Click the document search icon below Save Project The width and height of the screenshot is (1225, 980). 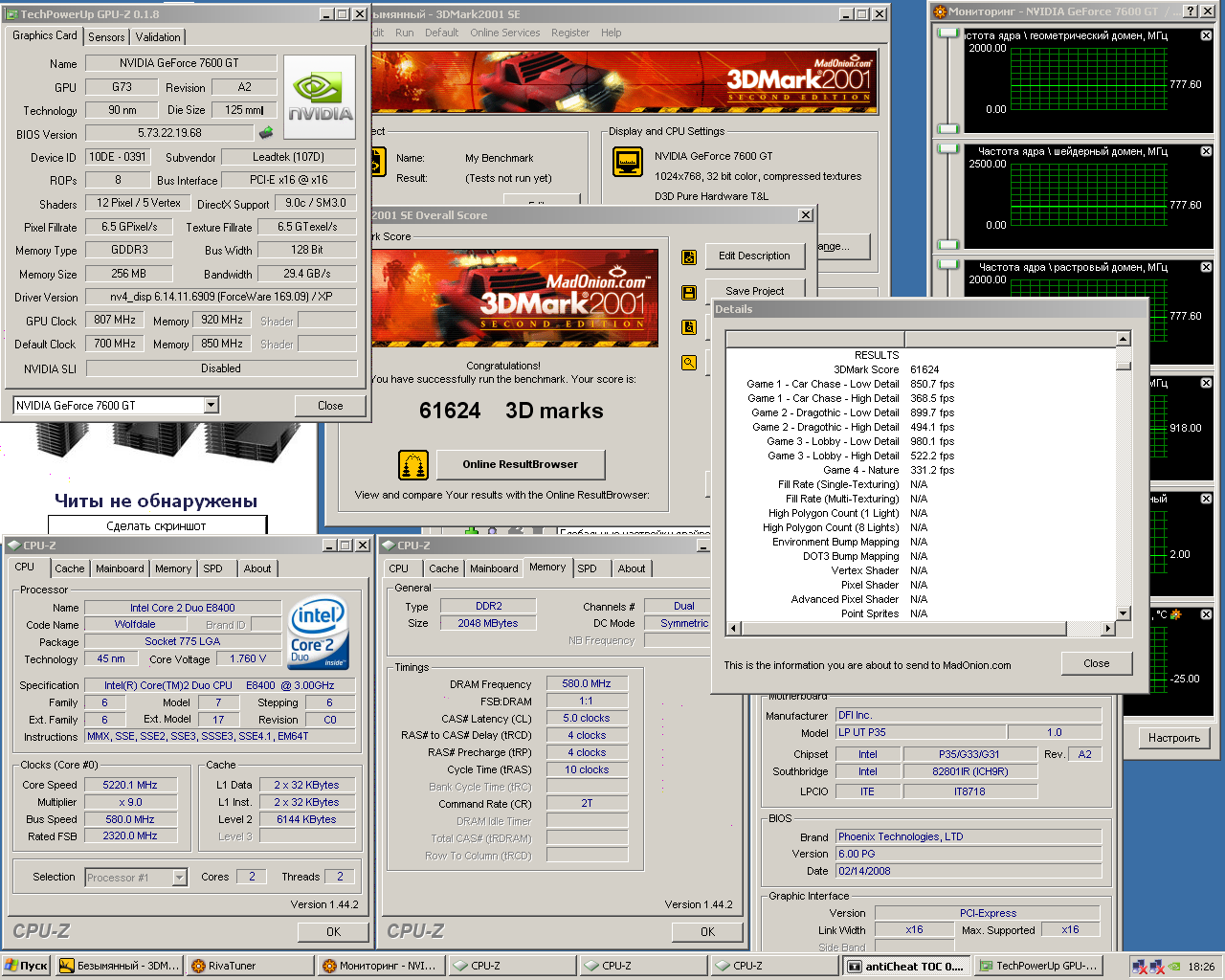pos(688,327)
